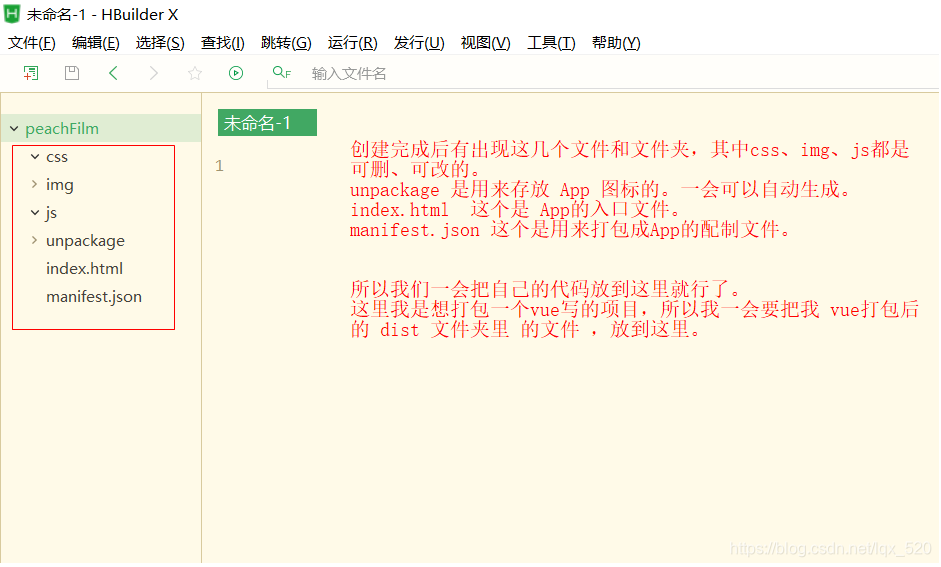Viewport: 941px width, 567px height.
Task: Select the peachFilm project root
Action: pyautogui.click(x=101, y=128)
